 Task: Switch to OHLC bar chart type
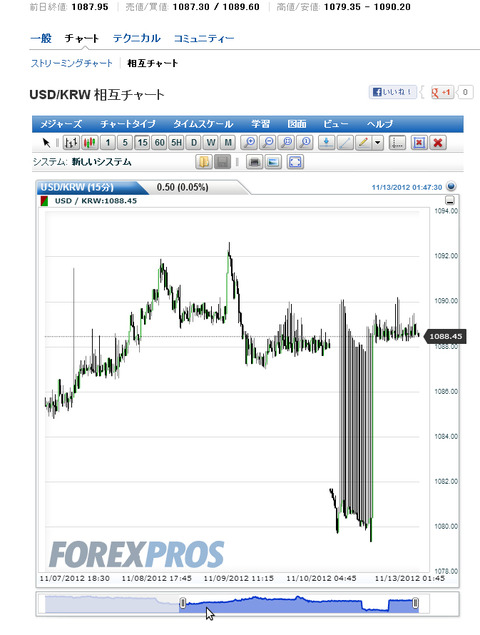point(72,143)
